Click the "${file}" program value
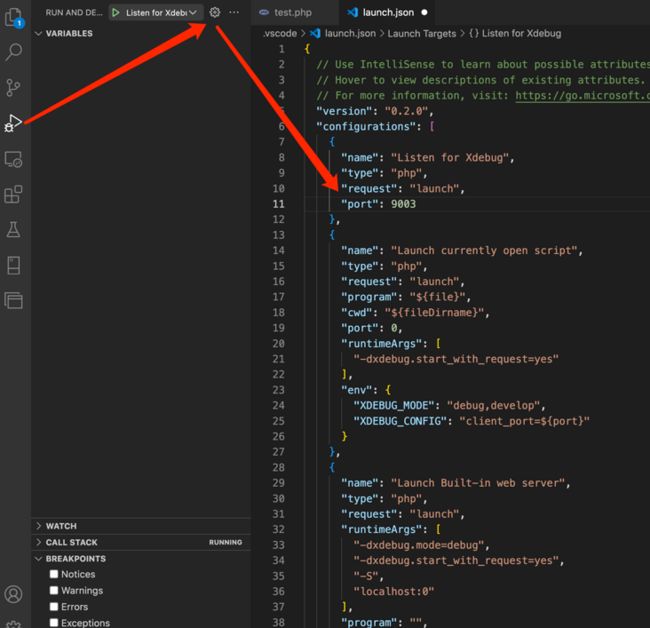650x628 pixels. (x=437, y=297)
